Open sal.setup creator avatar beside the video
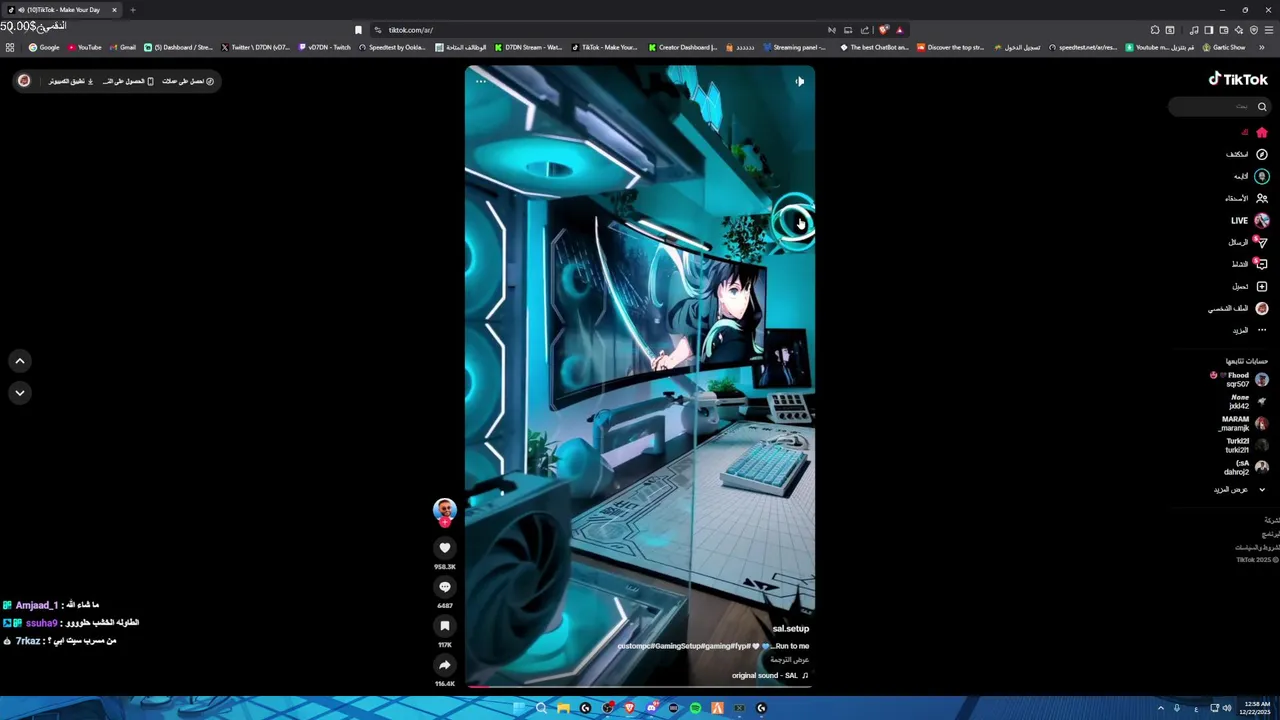 point(445,509)
